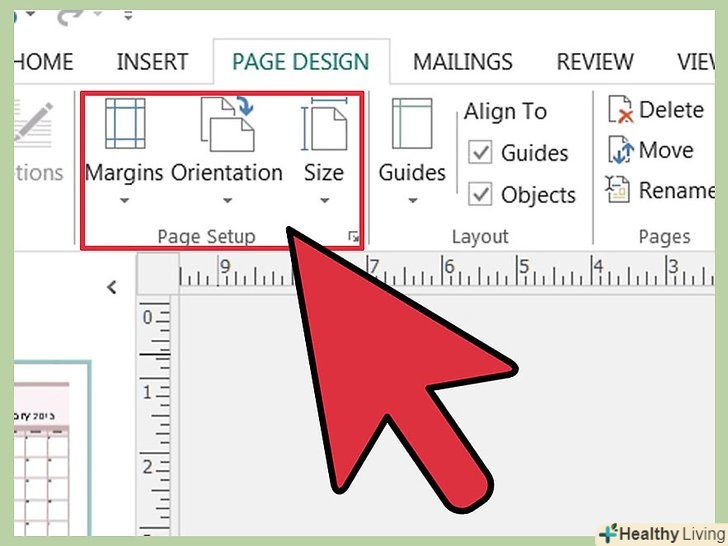The height and width of the screenshot is (546, 728).
Task: Switch to the INSERT tab
Action: 153,62
